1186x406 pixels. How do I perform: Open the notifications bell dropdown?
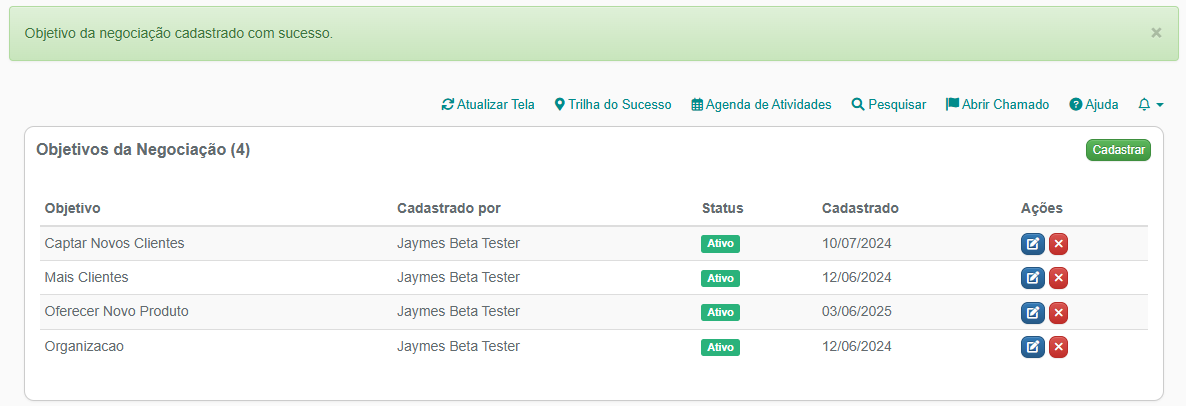point(1150,104)
